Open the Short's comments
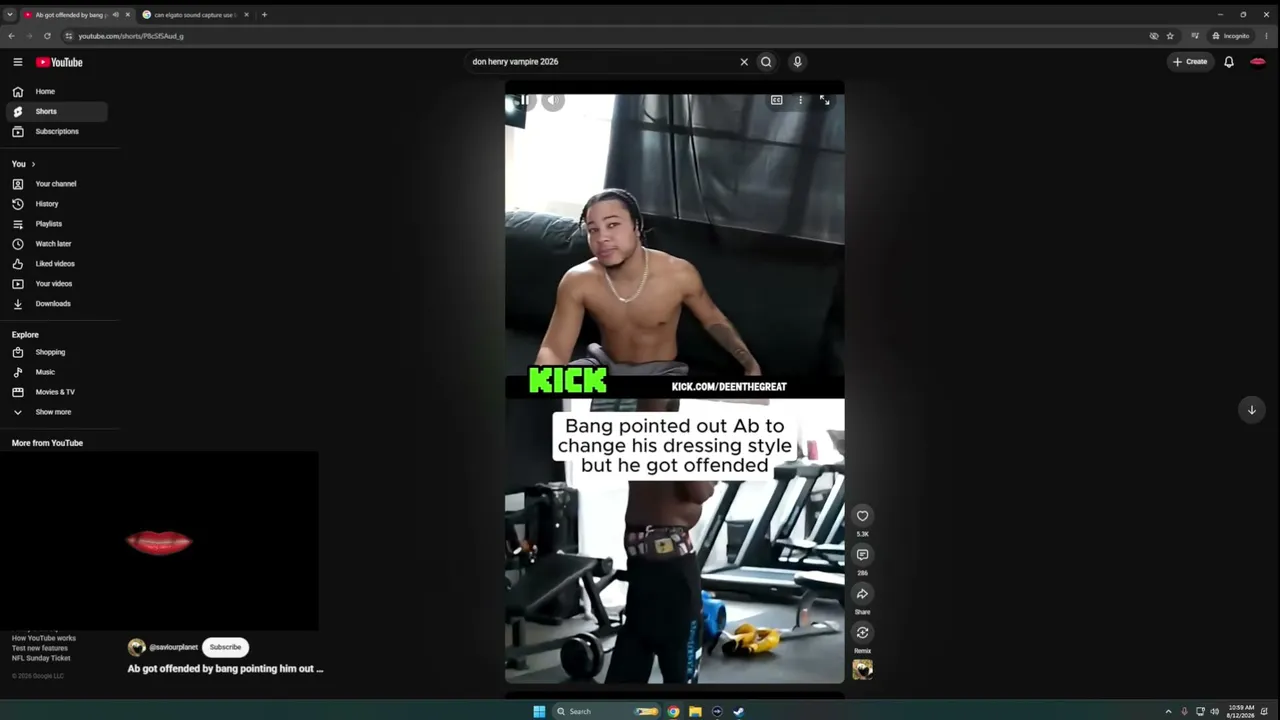Image resolution: width=1280 pixels, height=720 pixels. coord(862,555)
